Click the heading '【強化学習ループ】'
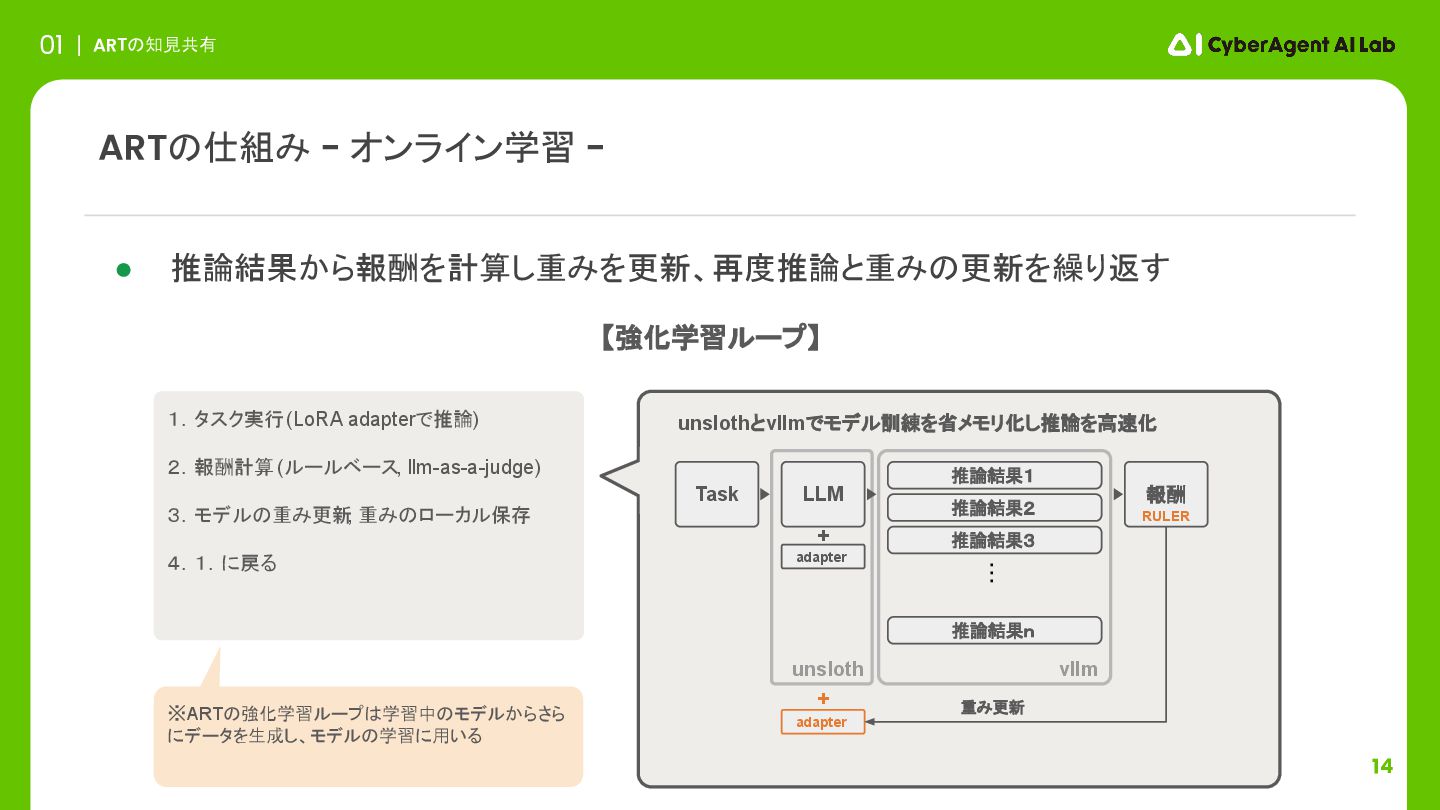 click(x=711, y=338)
